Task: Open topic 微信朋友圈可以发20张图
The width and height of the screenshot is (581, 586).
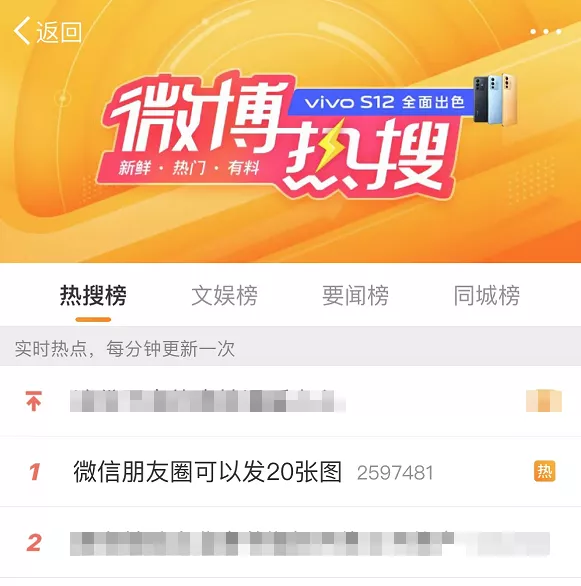Action: point(207,472)
